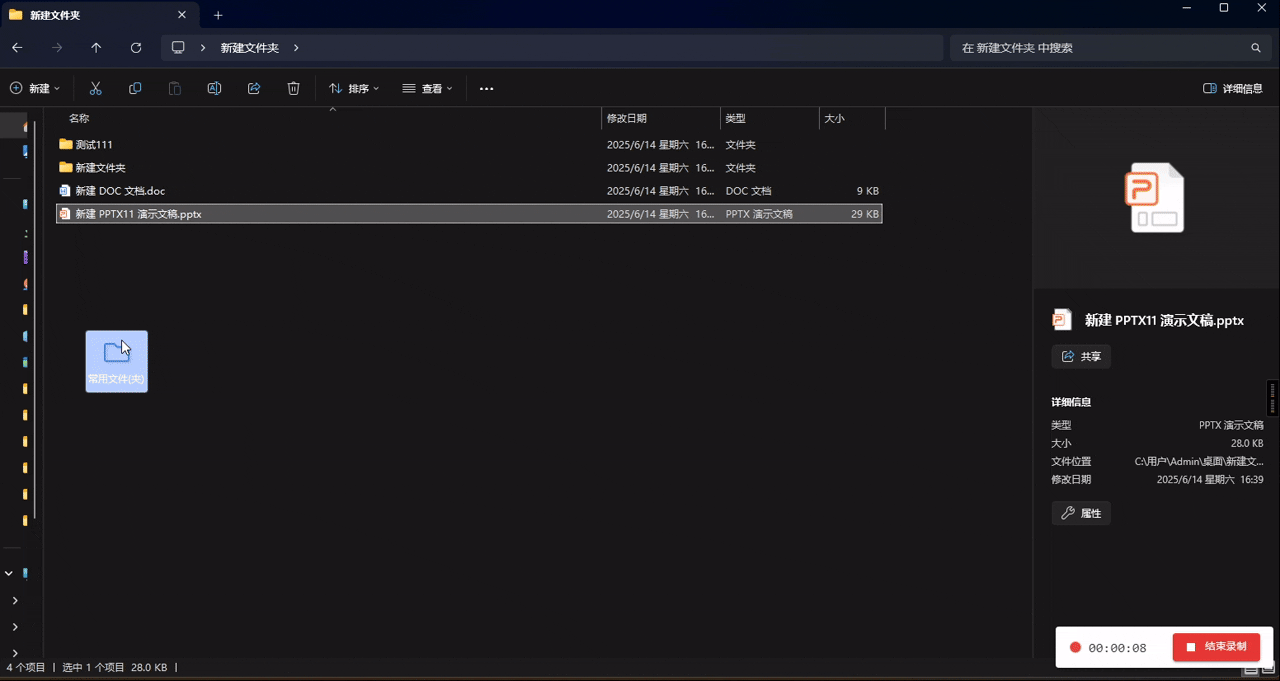Click the up one level arrow
Image resolution: width=1280 pixels, height=681 pixels.
pyautogui.click(x=96, y=48)
